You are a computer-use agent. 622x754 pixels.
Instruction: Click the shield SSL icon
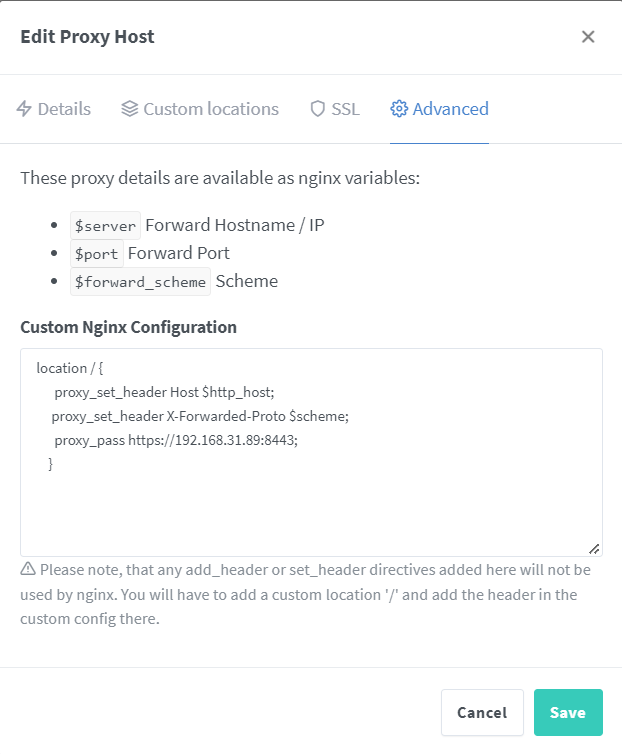(317, 109)
